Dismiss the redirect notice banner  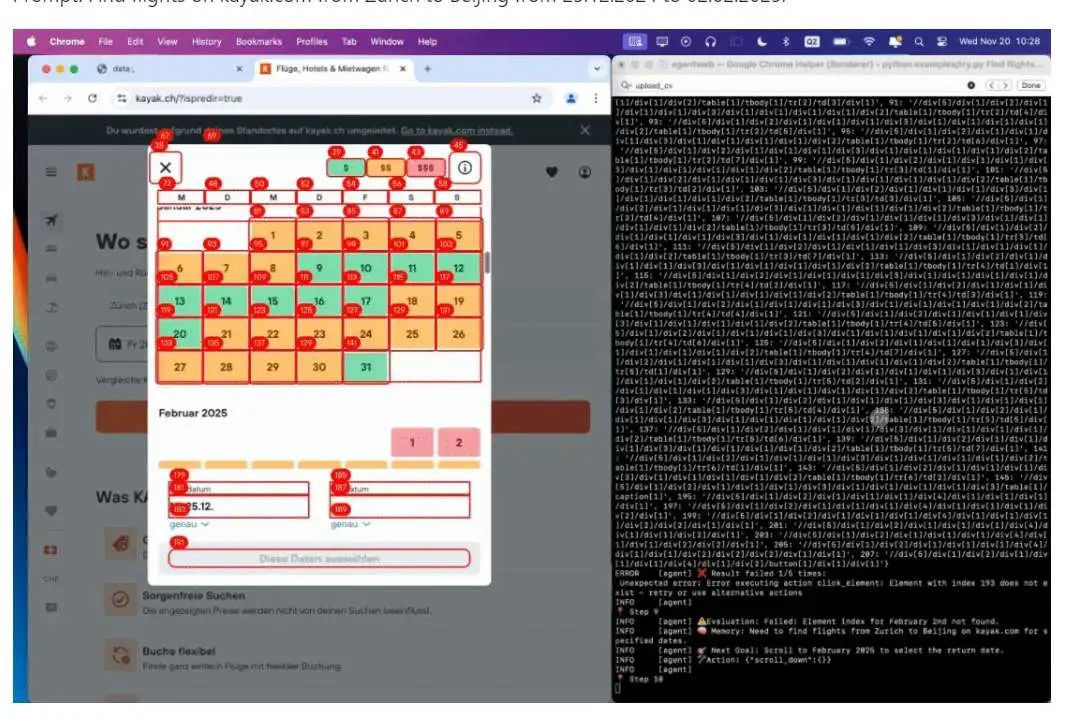pyautogui.click(x=584, y=130)
